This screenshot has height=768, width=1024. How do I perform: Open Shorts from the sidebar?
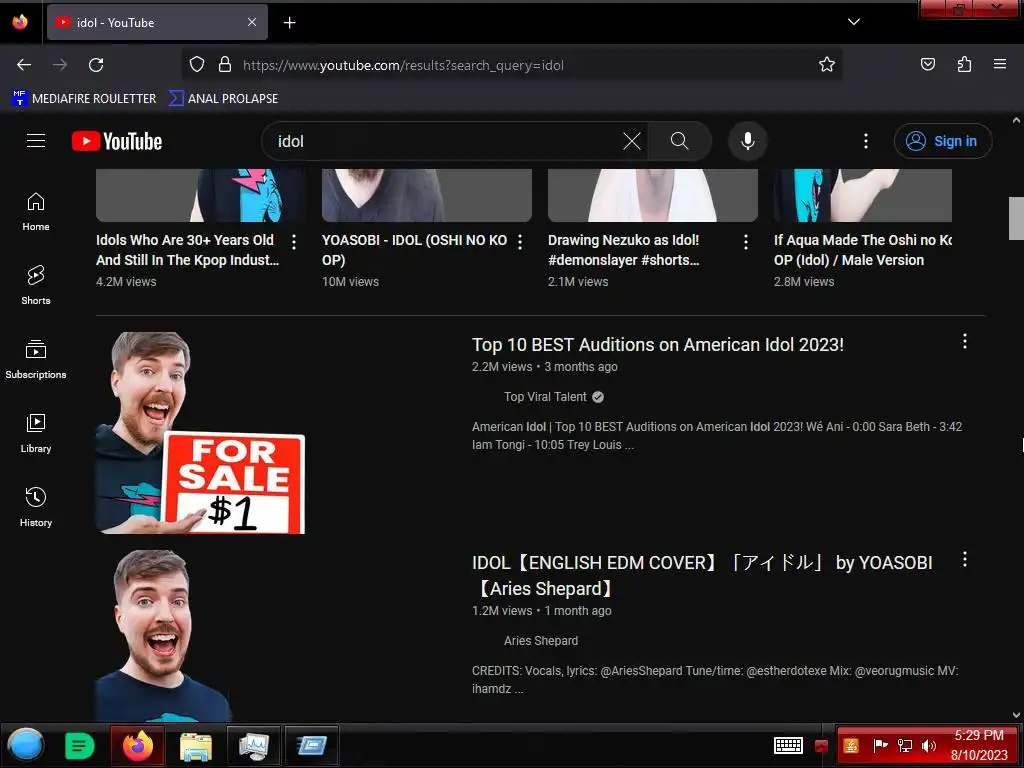coord(36,285)
